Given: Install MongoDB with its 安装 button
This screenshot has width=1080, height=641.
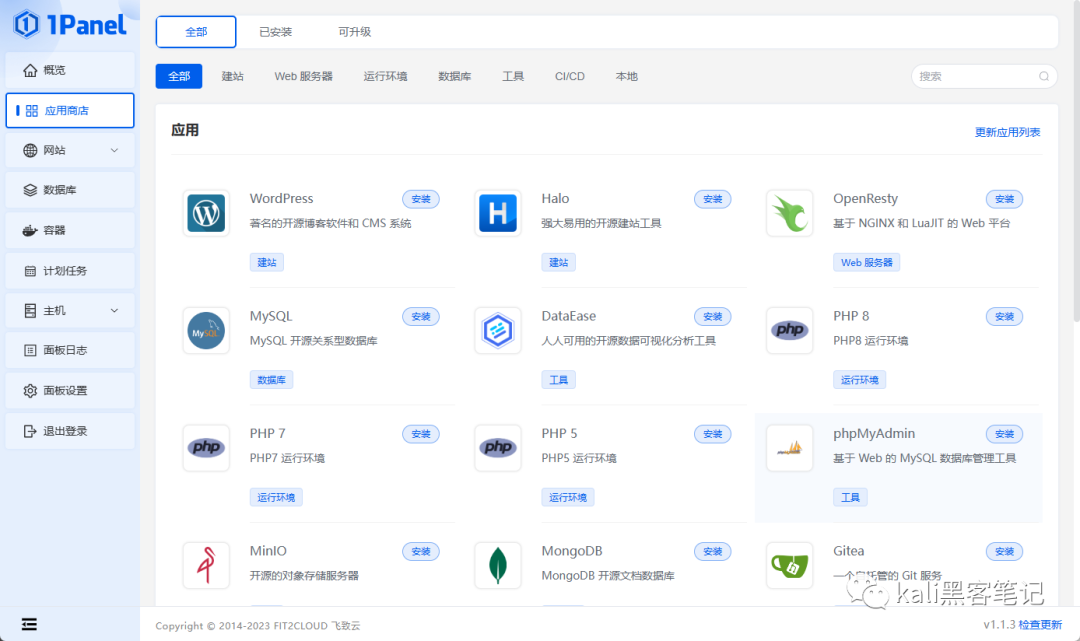Looking at the screenshot, I should click(713, 551).
